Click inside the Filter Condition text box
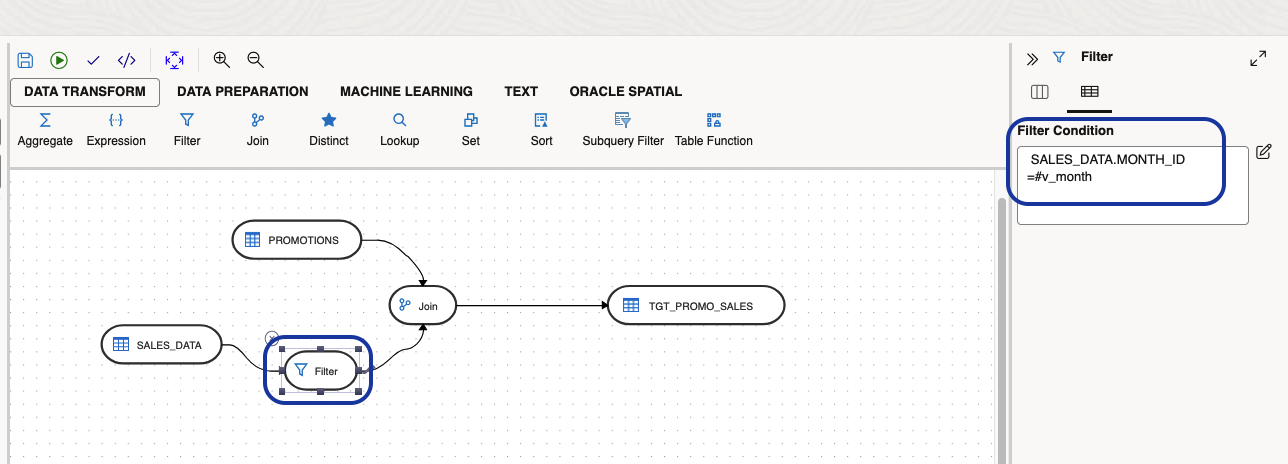The width and height of the screenshot is (1288, 464). [x=1133, y=185]
